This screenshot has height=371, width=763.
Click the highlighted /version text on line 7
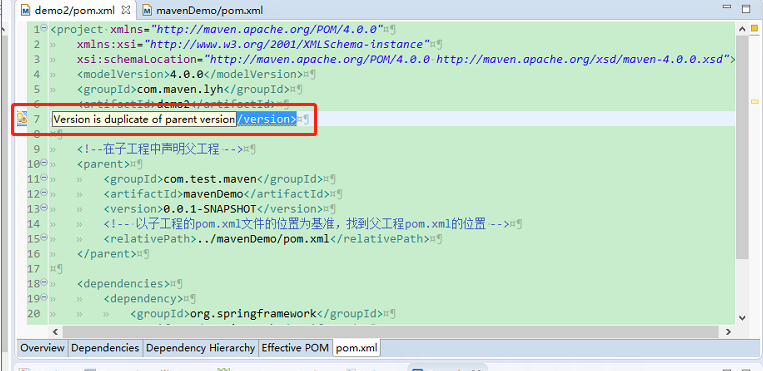coord(267,119)
